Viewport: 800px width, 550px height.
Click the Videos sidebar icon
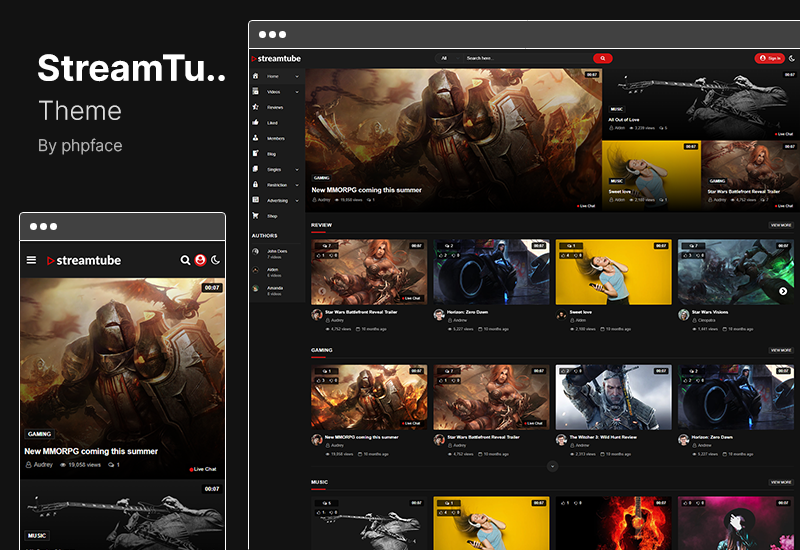tap(256, 91)
